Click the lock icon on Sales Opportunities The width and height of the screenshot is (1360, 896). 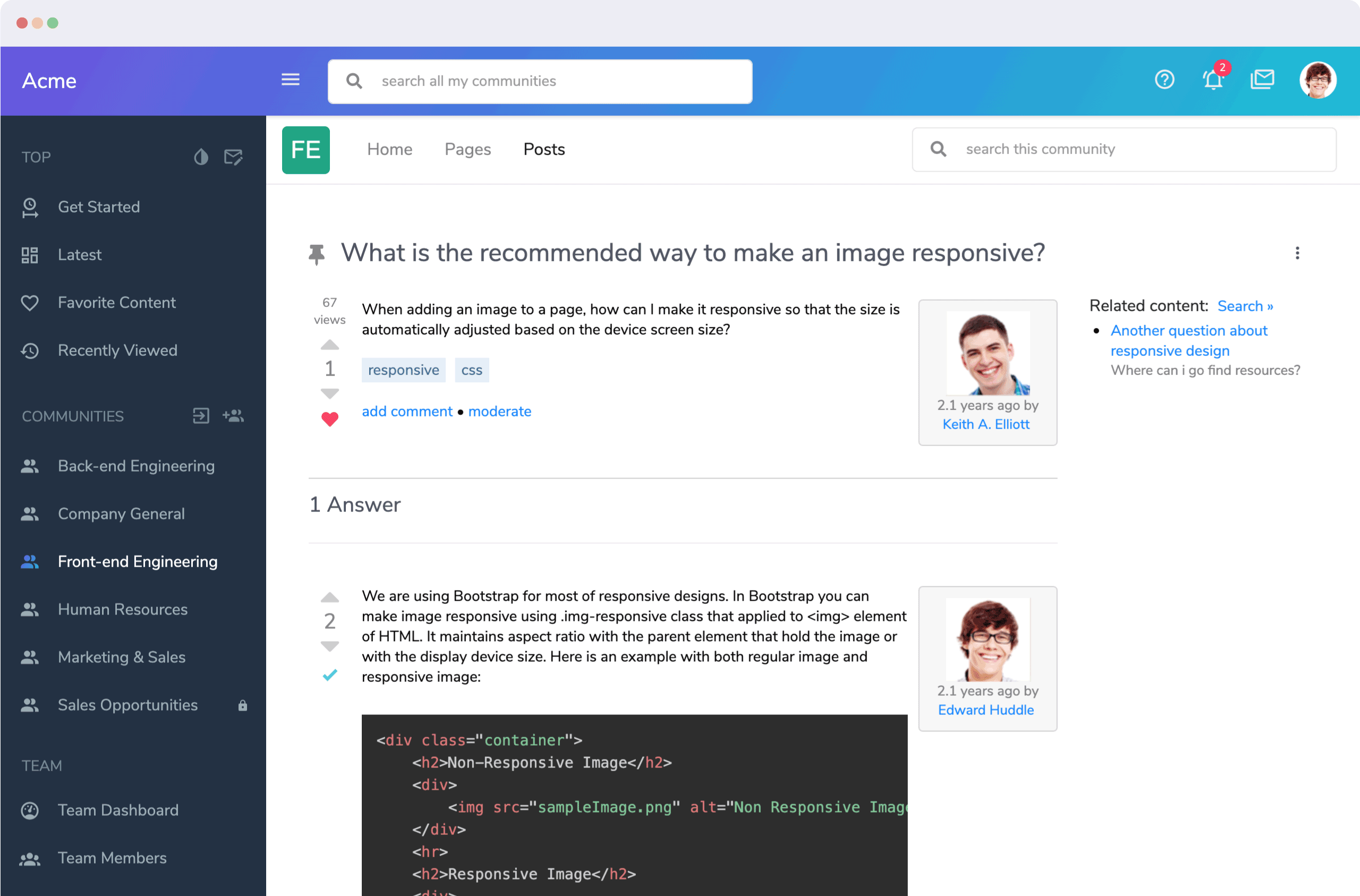pos(243,705)
